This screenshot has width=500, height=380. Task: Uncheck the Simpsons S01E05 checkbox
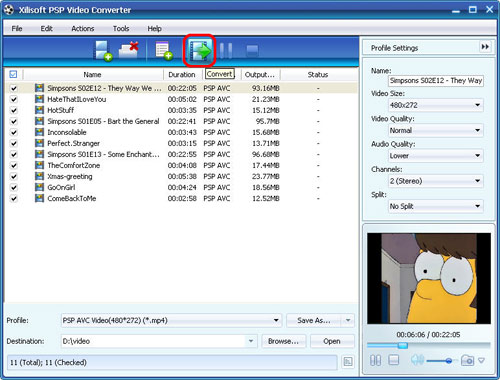click(x=14, y=121)
